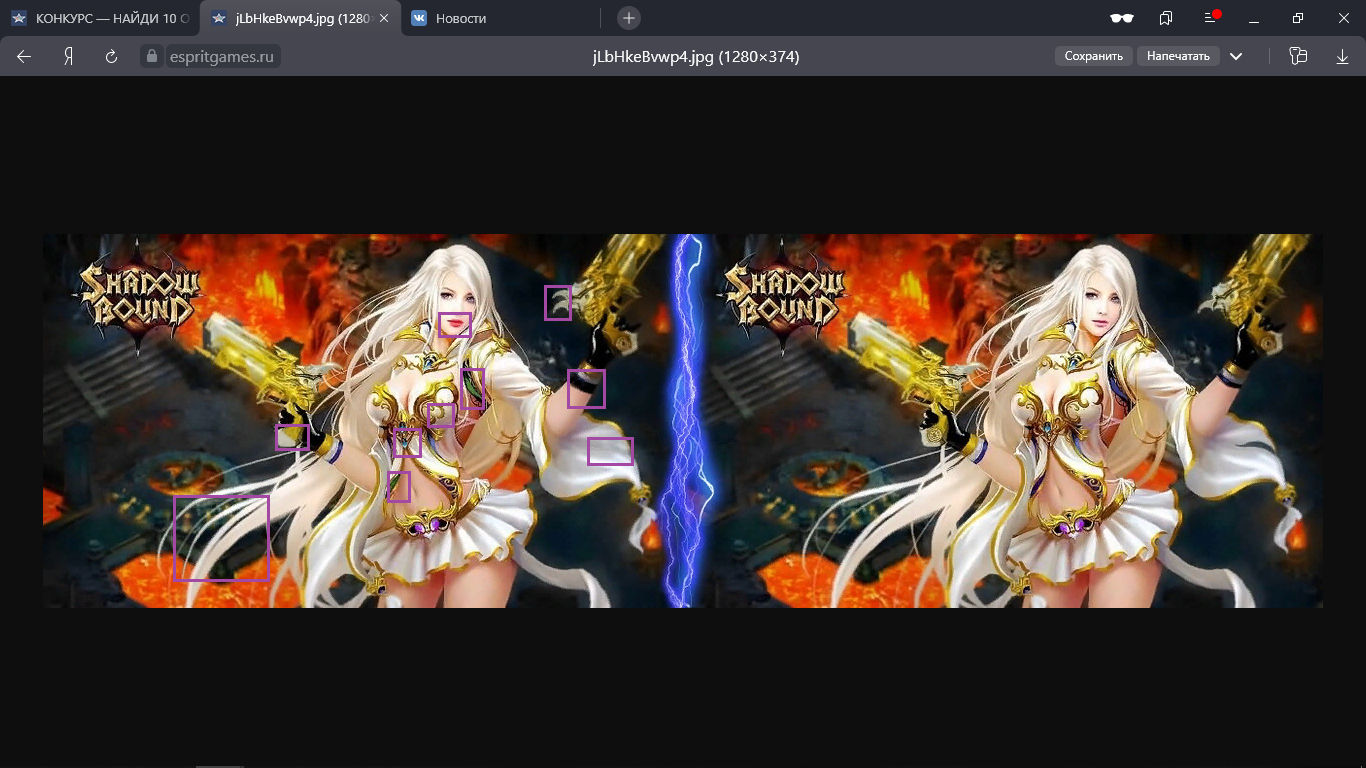The image size is (1366, 768).
Task: Switch to the Новости VK tab
Action: 499,18
